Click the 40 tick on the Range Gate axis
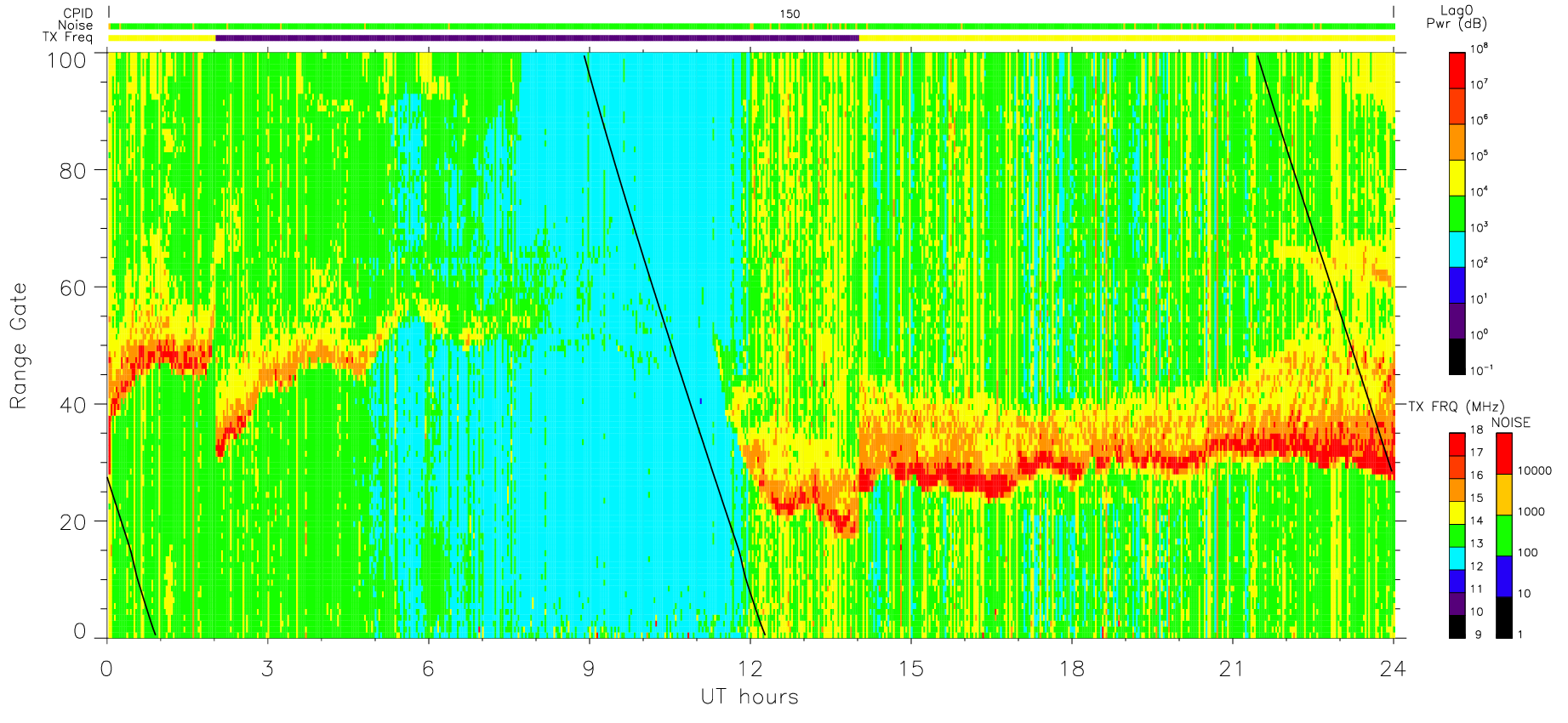The image size is (1568, 723). click(x=73, y=405)
